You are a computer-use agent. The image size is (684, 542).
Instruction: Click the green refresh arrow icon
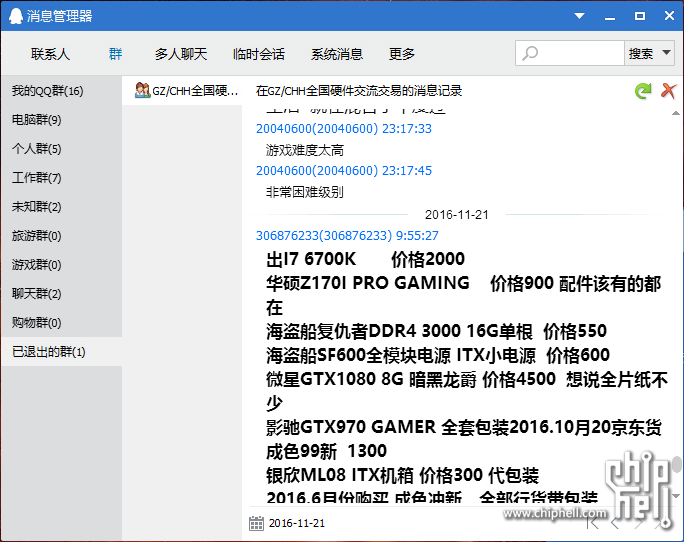click(x=643, y=91)
